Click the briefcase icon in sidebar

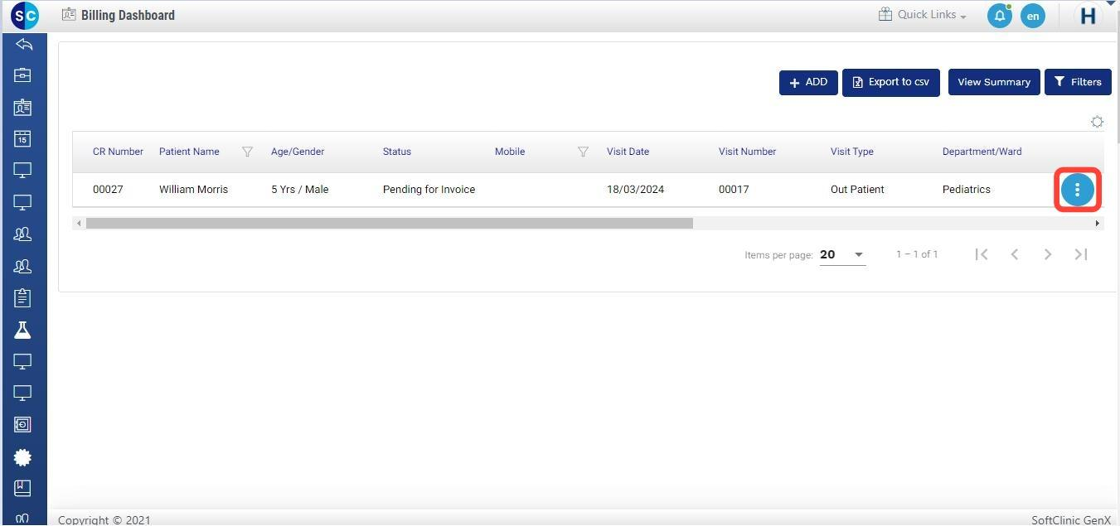pos(23,75)
